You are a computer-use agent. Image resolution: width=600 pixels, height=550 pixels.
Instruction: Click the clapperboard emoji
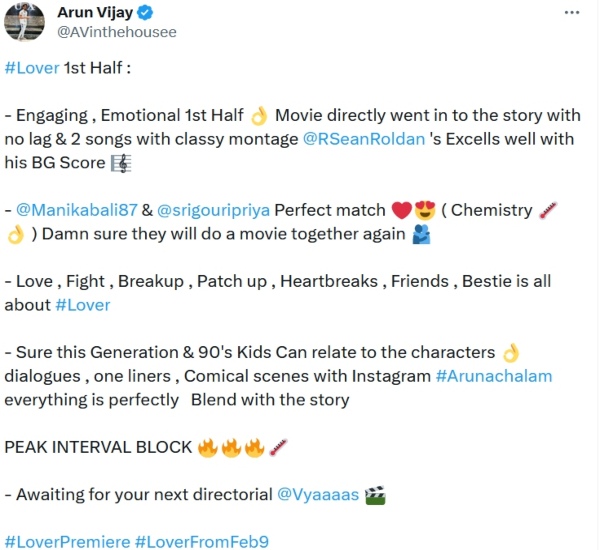[375, 494]
